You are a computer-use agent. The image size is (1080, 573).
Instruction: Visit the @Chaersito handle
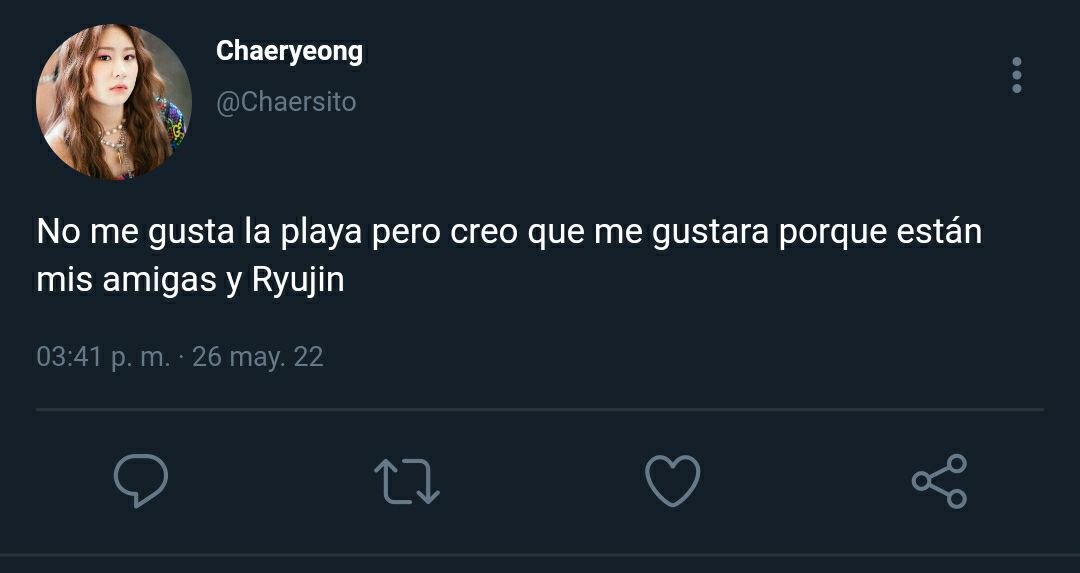coord(286,102)
